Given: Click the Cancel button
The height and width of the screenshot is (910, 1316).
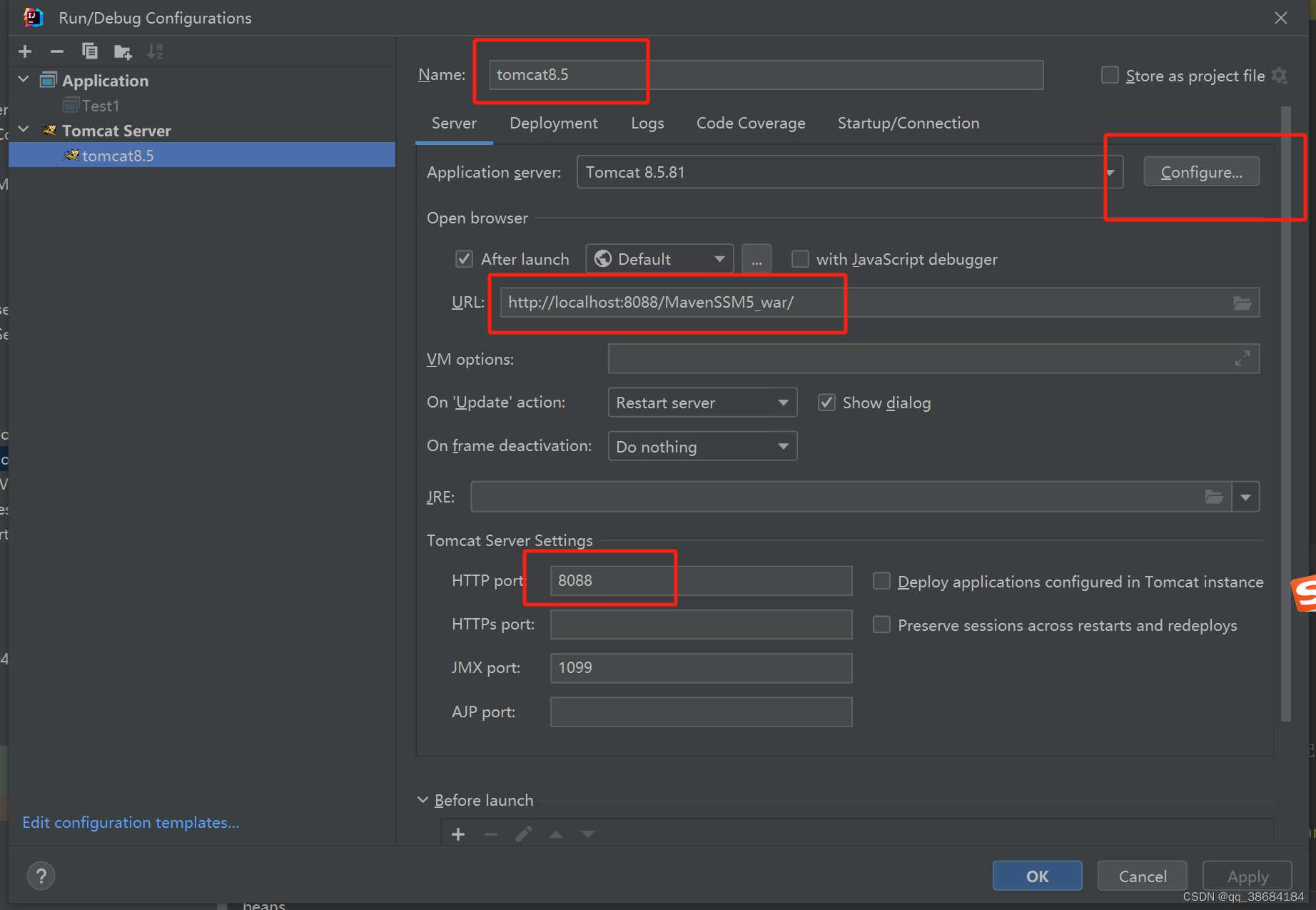Looking at the screenshot, I should pos(1143,876).
